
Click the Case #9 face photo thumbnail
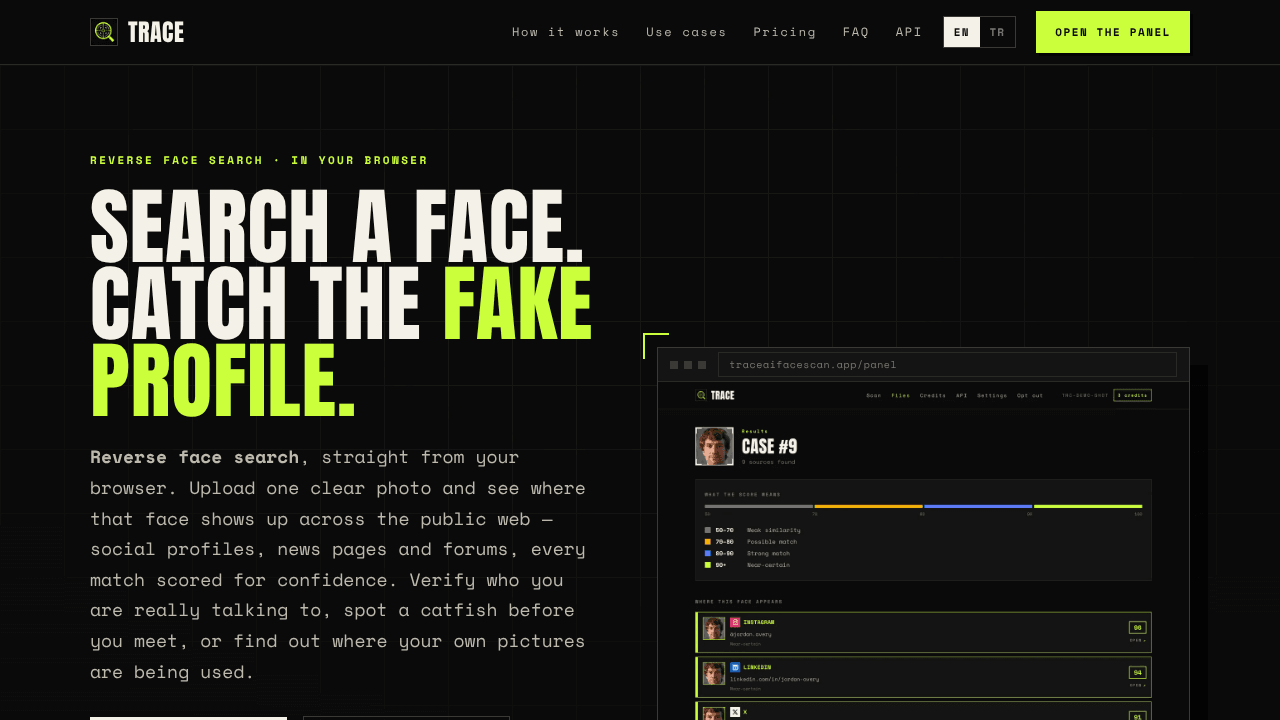[715, 446]
